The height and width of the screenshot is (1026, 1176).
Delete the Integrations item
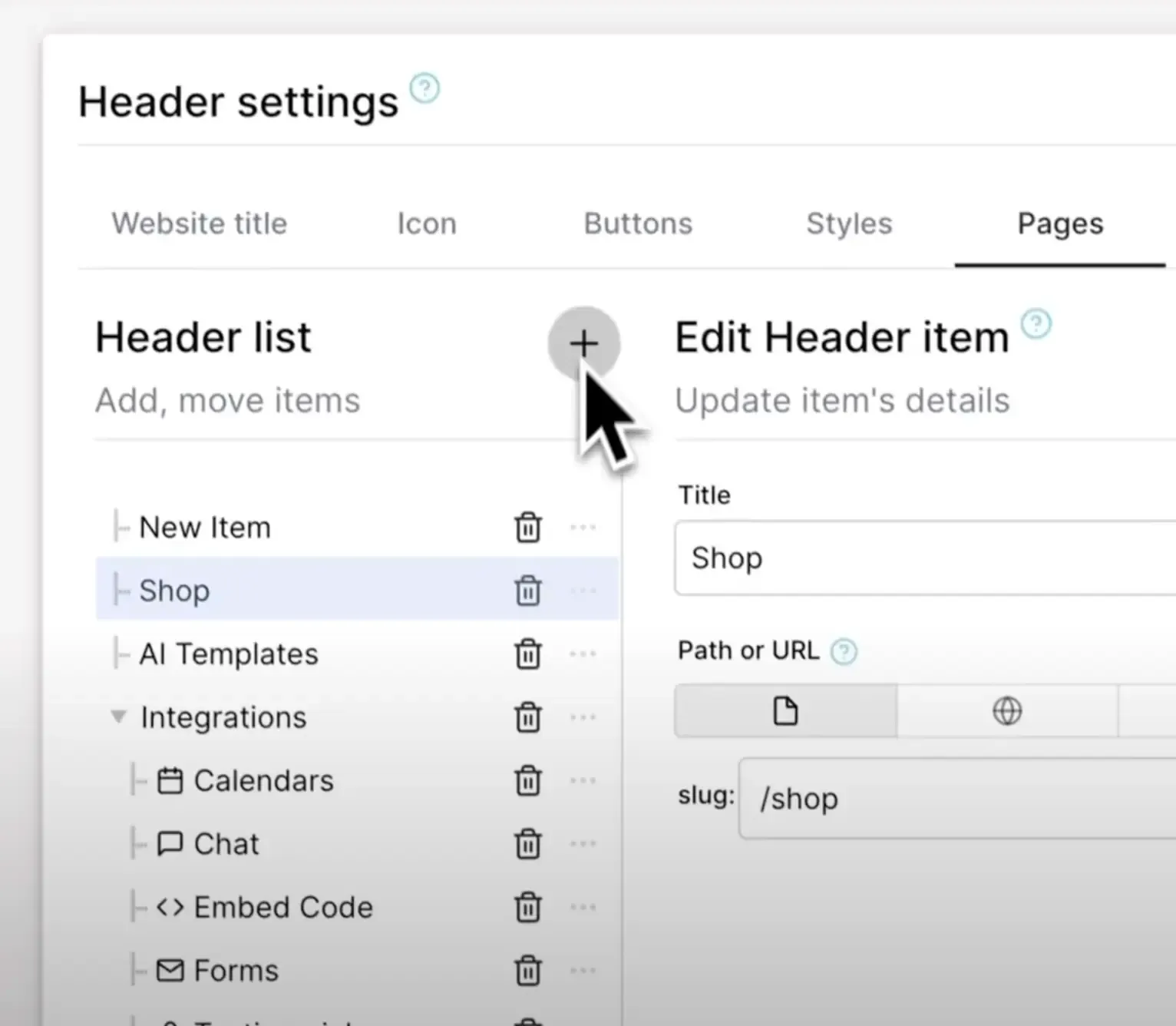(x=528, y=717)
